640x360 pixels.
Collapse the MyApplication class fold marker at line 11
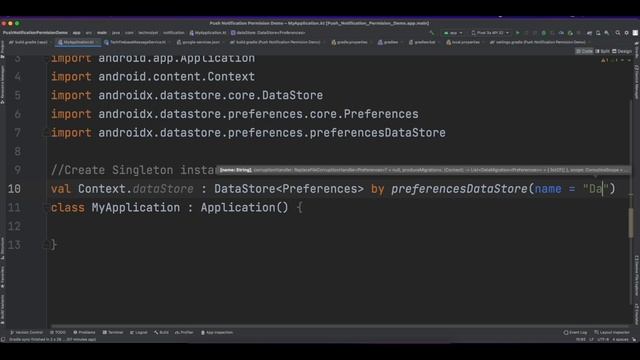pyautogui.click(x=45, y=208)
